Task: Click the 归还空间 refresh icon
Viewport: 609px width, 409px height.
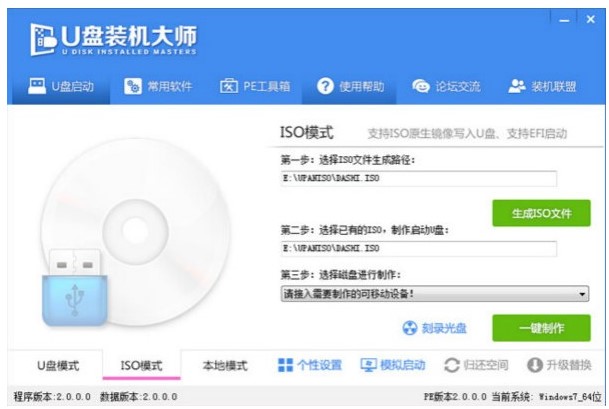Action: pyautogui.click(x=452, y=365)
